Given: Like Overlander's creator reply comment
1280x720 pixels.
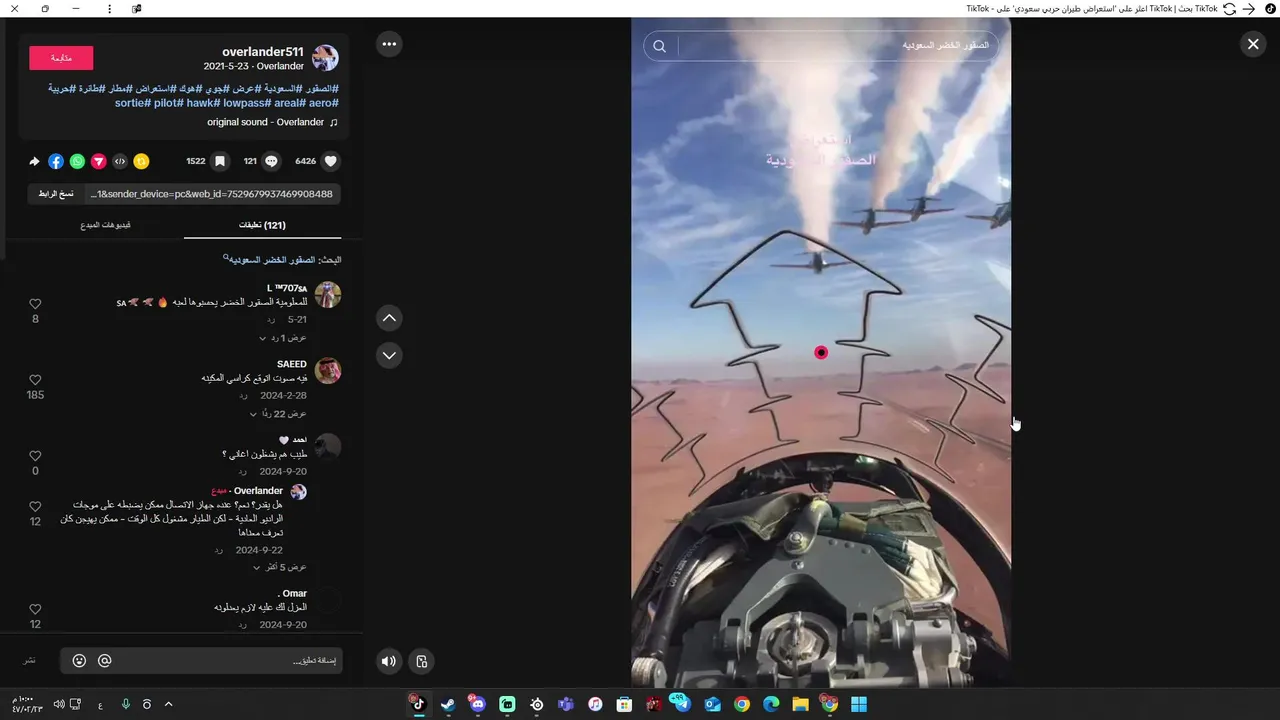Looking at the screenshot, I should (35, 507).
